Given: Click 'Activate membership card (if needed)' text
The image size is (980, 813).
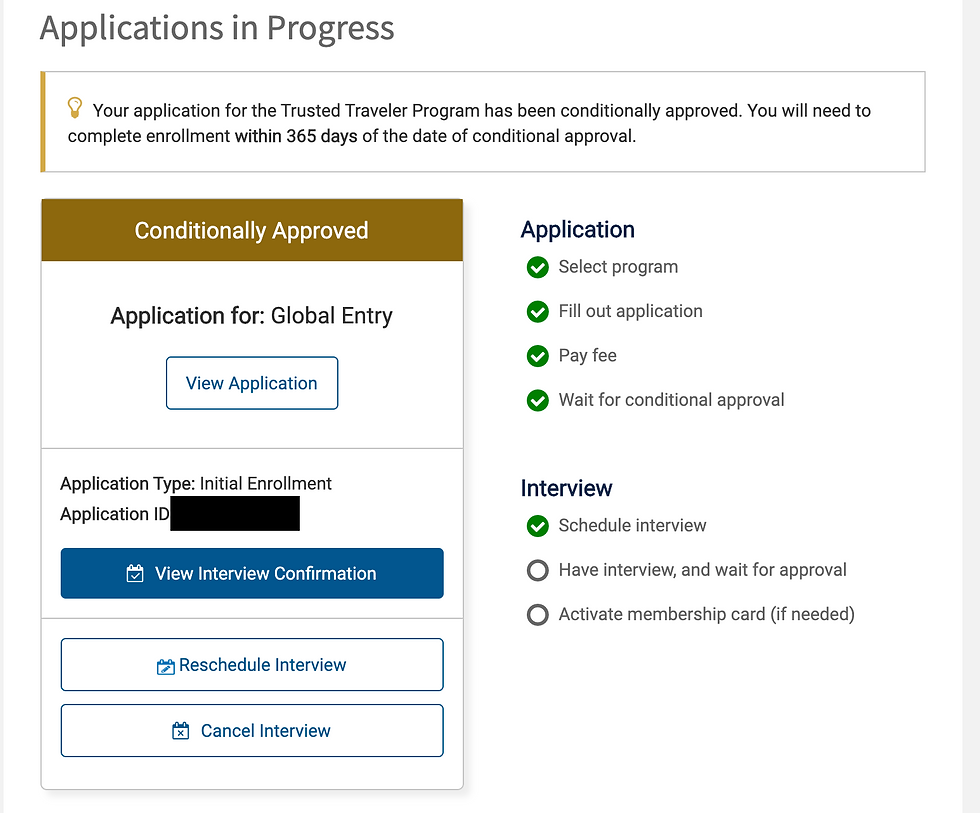Looking at the screenshot, I should pos(706,614).
